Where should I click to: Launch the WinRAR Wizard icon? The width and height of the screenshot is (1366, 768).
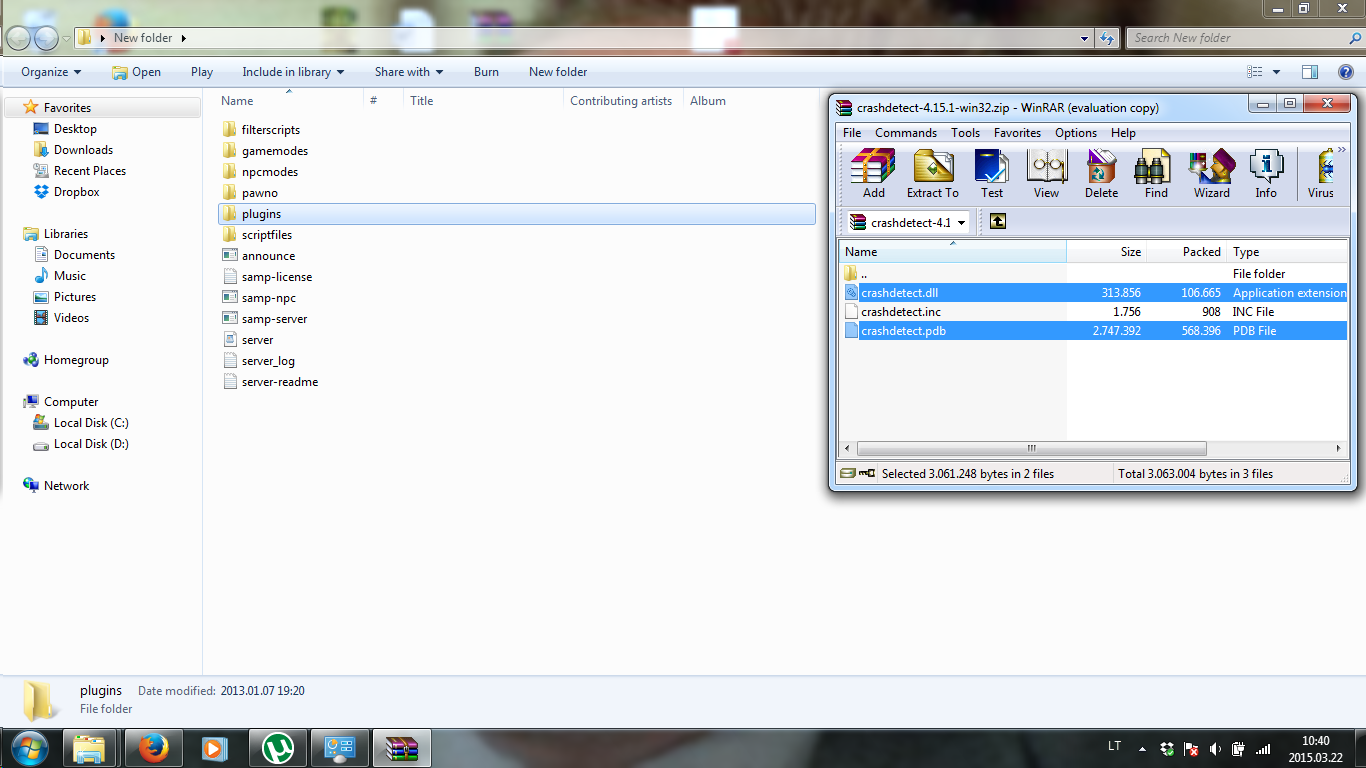1211,174
